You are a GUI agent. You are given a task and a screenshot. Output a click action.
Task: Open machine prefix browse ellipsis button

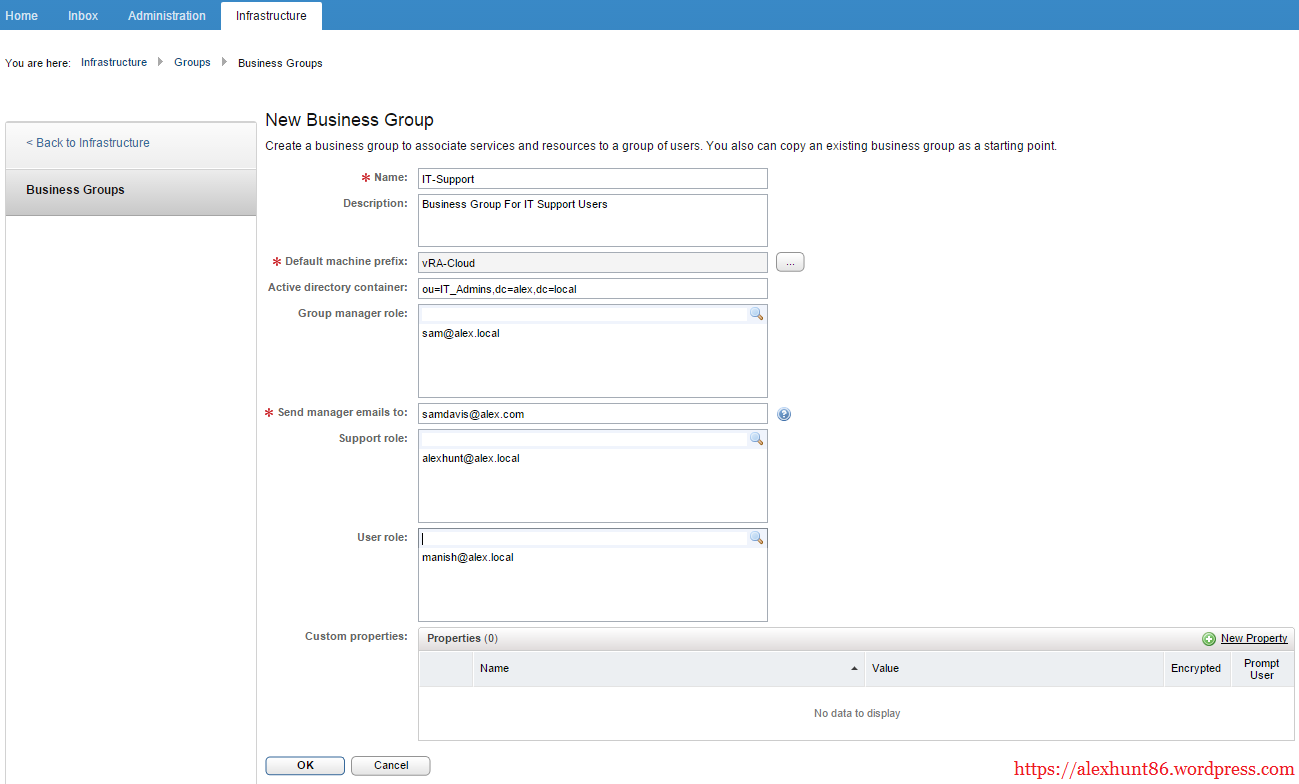790,263
